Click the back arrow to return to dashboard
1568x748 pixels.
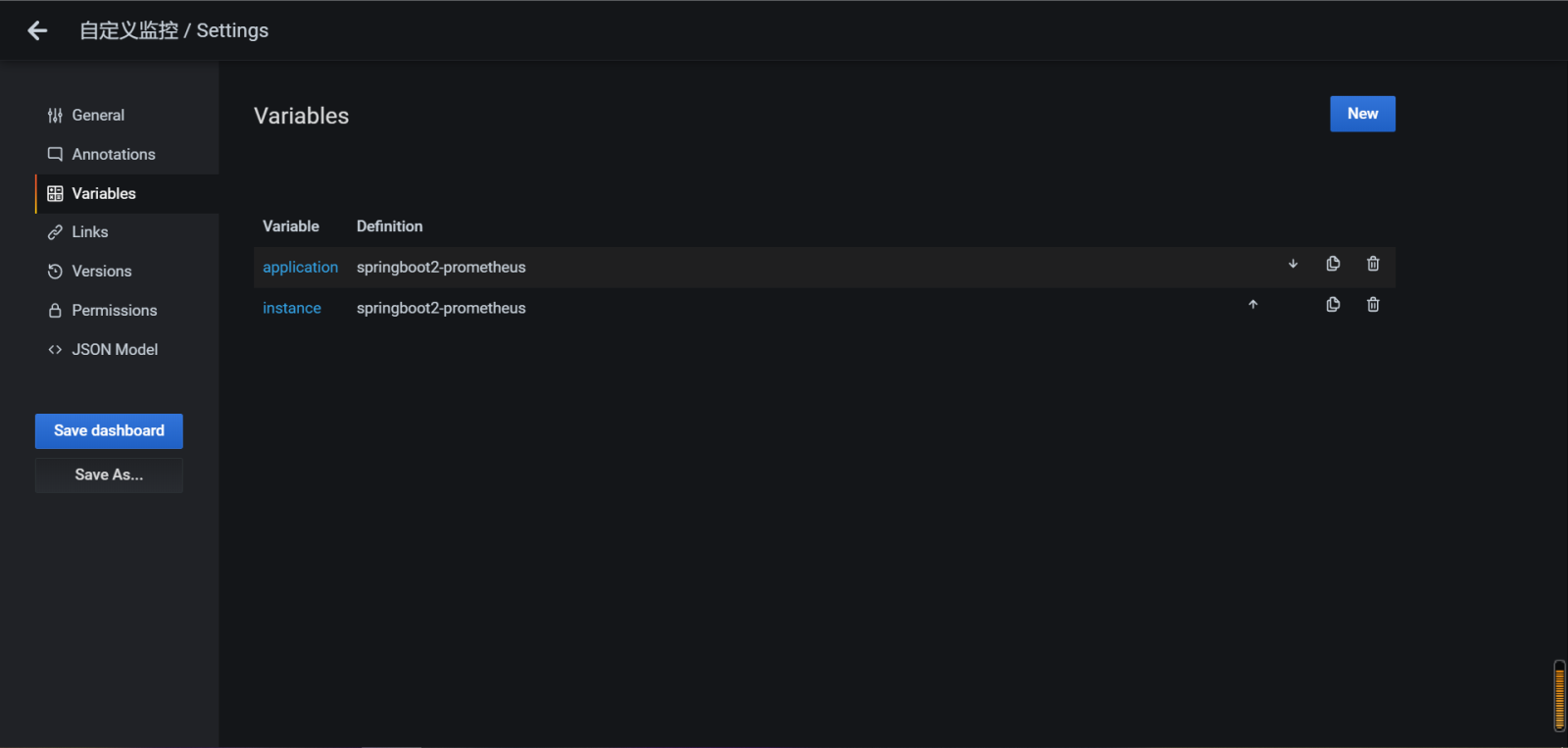pyautogui.click(x=36, y=30)
